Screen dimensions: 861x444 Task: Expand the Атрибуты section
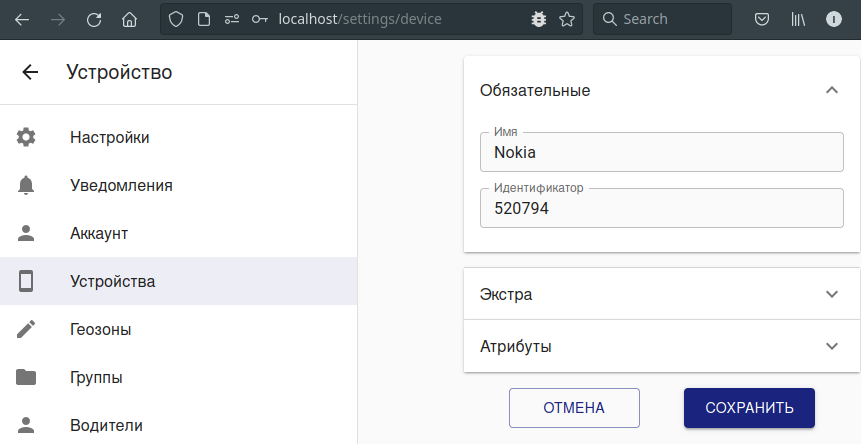[831, 346]
